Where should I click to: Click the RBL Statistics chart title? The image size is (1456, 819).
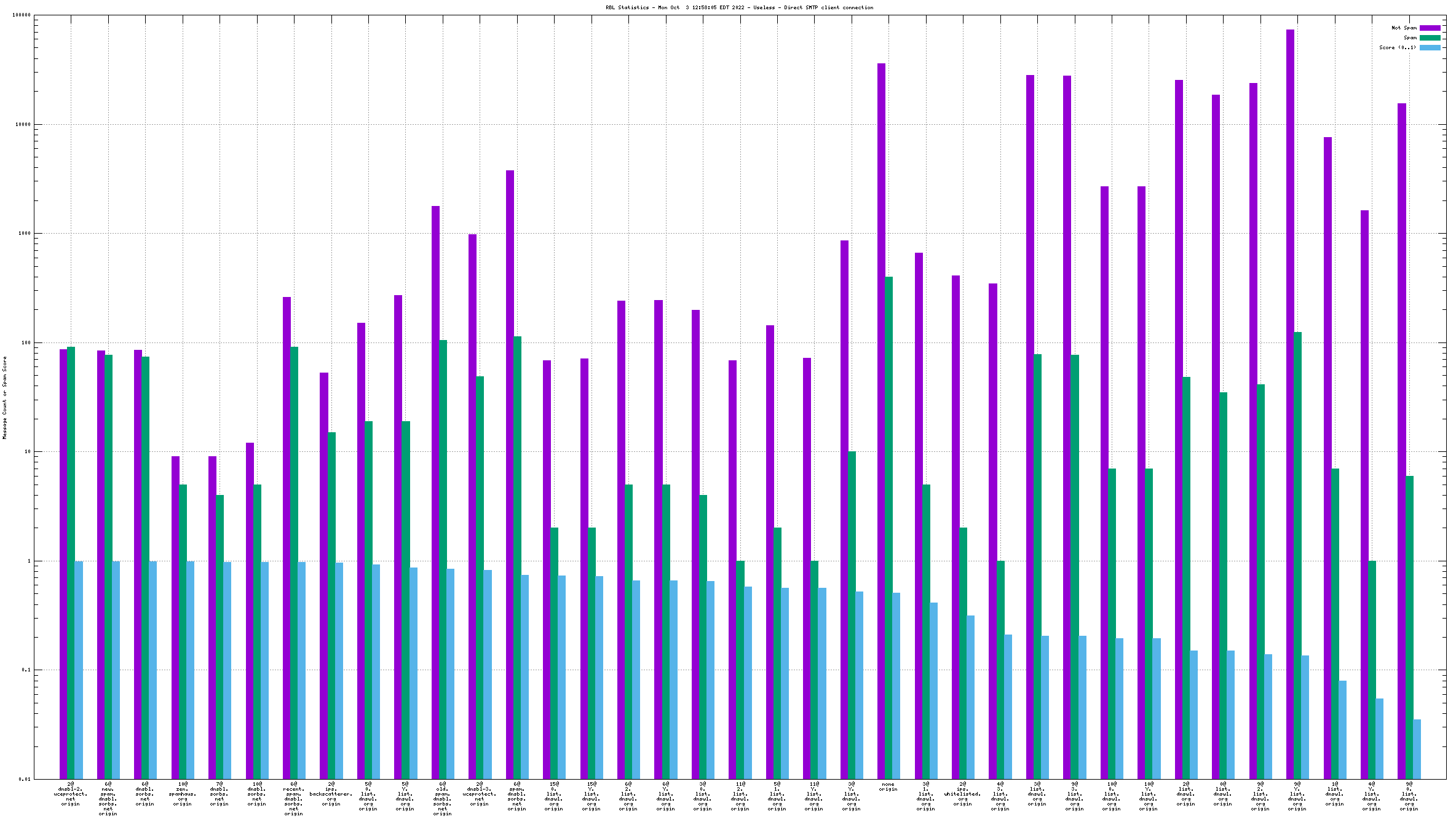[x=739, y=7]
